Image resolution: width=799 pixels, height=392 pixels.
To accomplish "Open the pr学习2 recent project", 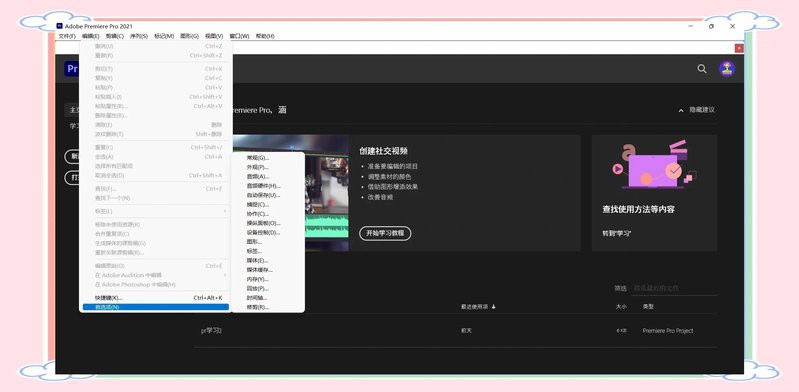I will click(211, 331).
